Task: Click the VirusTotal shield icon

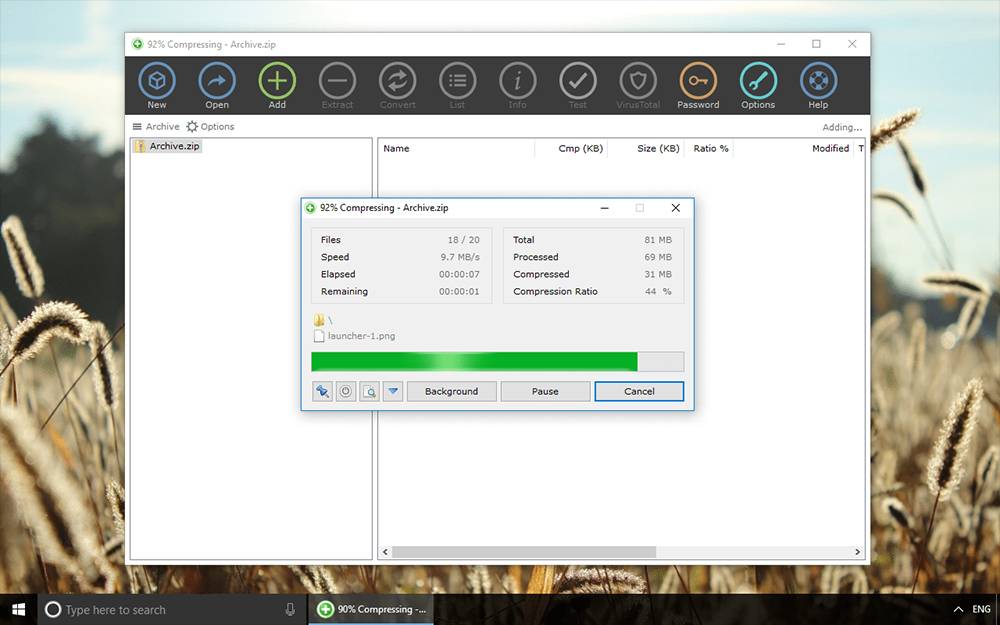Action: point(637,81)
